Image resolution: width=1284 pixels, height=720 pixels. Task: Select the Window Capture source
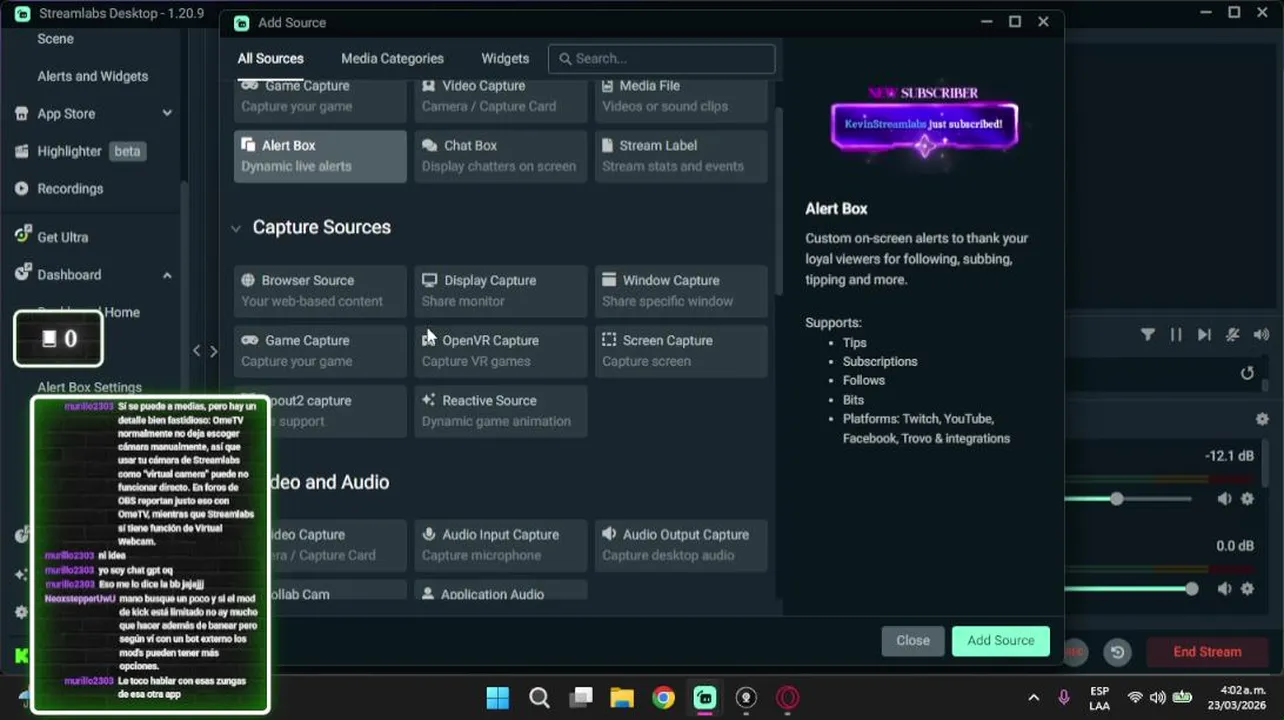(x=681, y=291)
